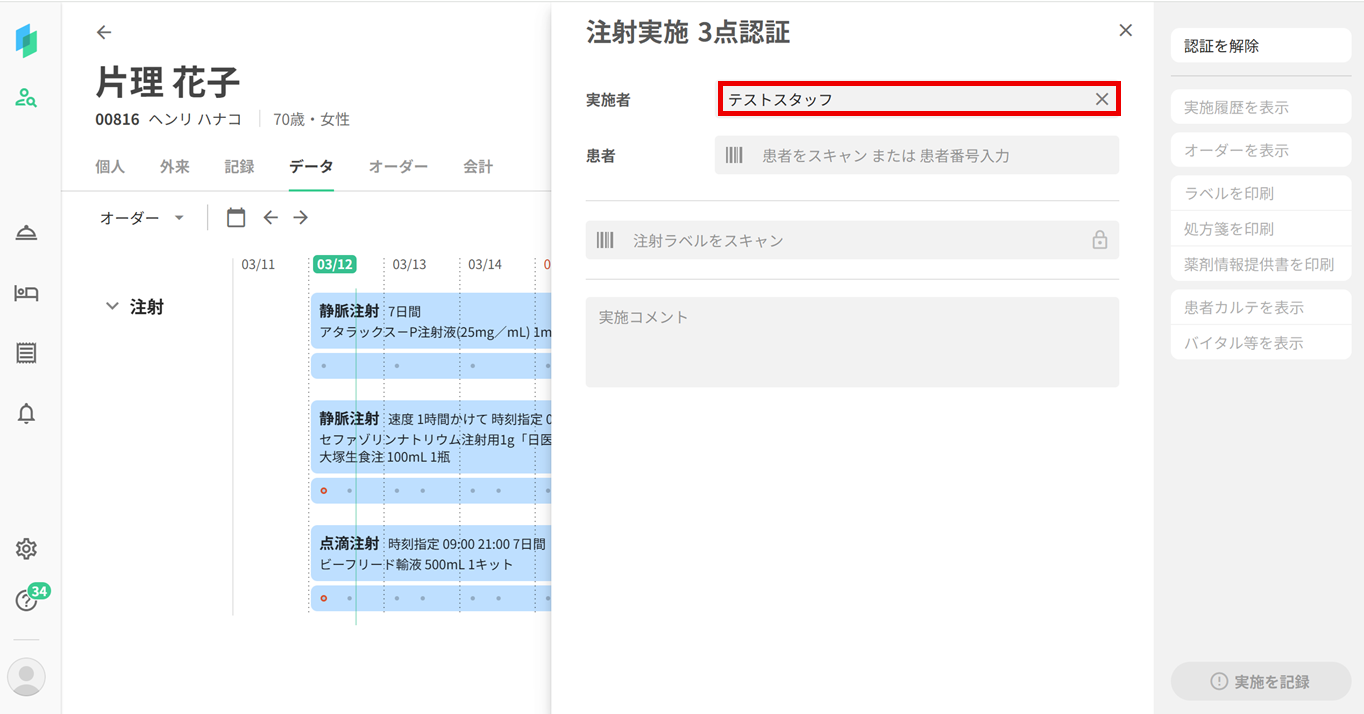
Task: Click the user avatar icon
Action: click(27, 677)
